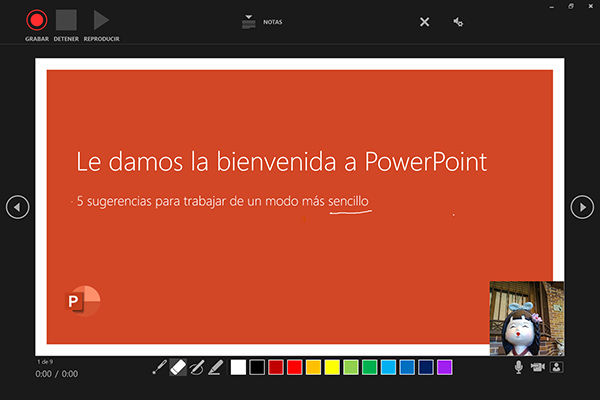The height and width of the screenshot is (400, 600).
Task: Minimize the recording window
Action: point(551,7)
